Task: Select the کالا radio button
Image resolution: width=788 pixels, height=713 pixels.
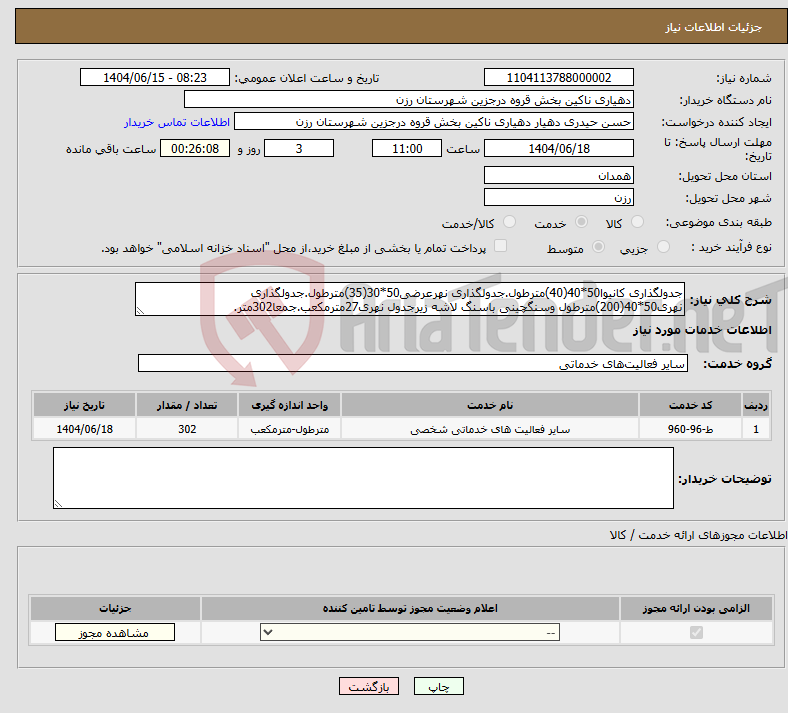Action: [637, 222]
